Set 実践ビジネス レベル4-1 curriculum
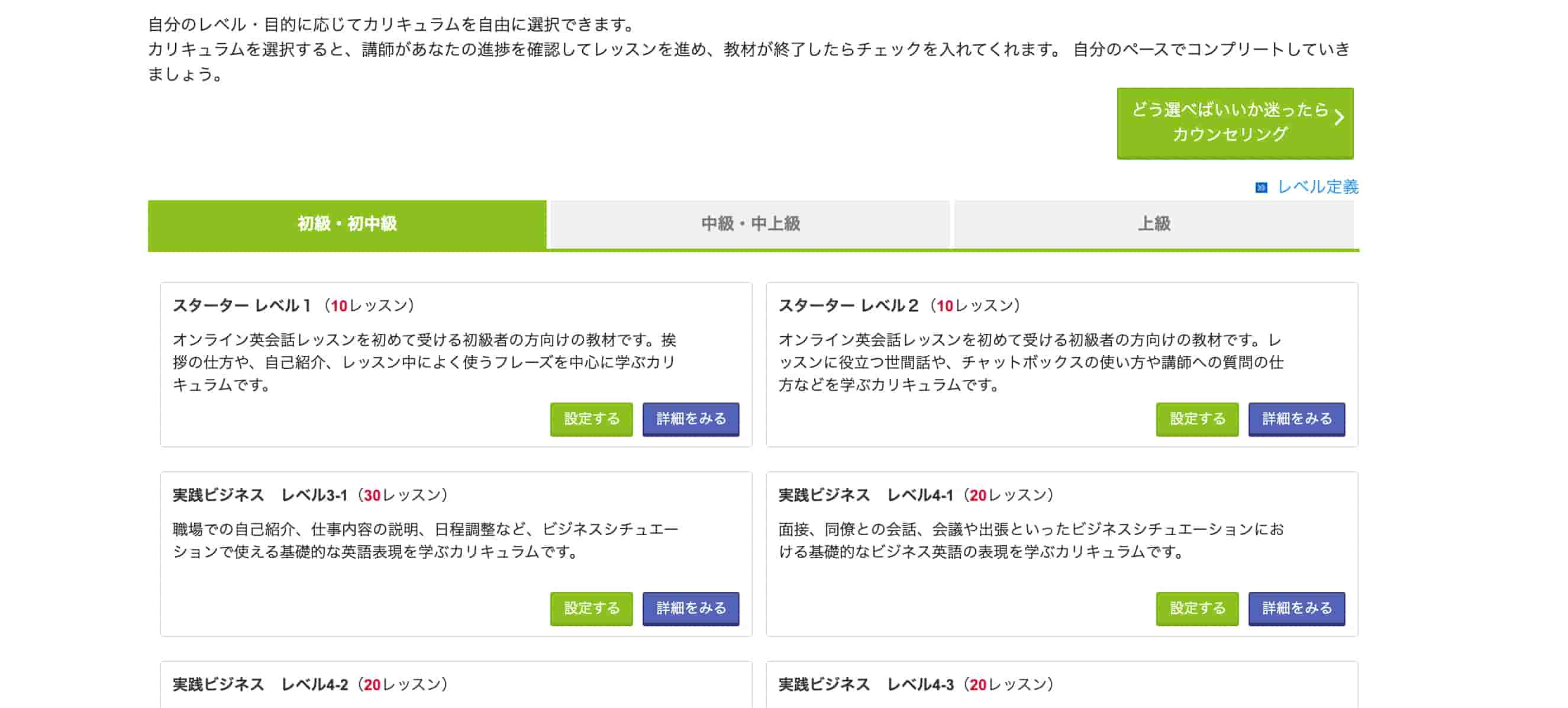The width and height of the screenshot is (1568, 708). click(1196, 608)
